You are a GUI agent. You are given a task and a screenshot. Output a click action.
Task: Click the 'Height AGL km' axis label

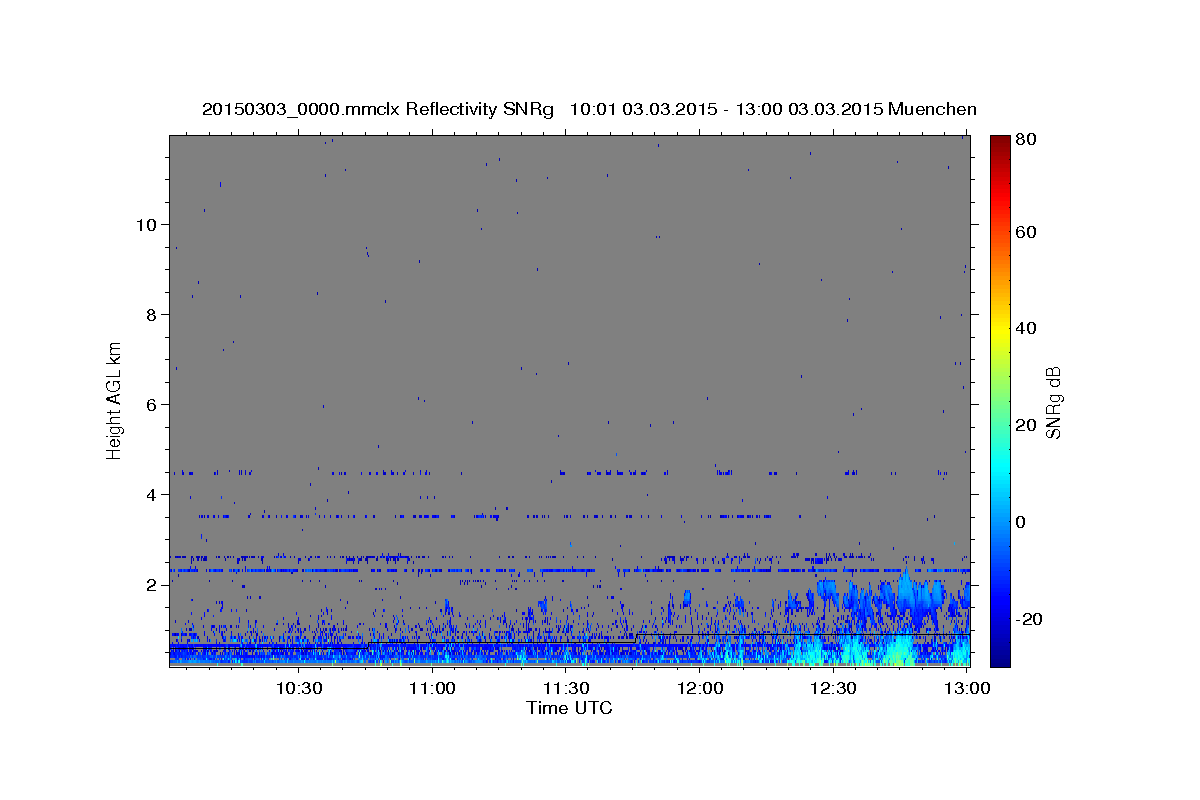coord(115,401)
